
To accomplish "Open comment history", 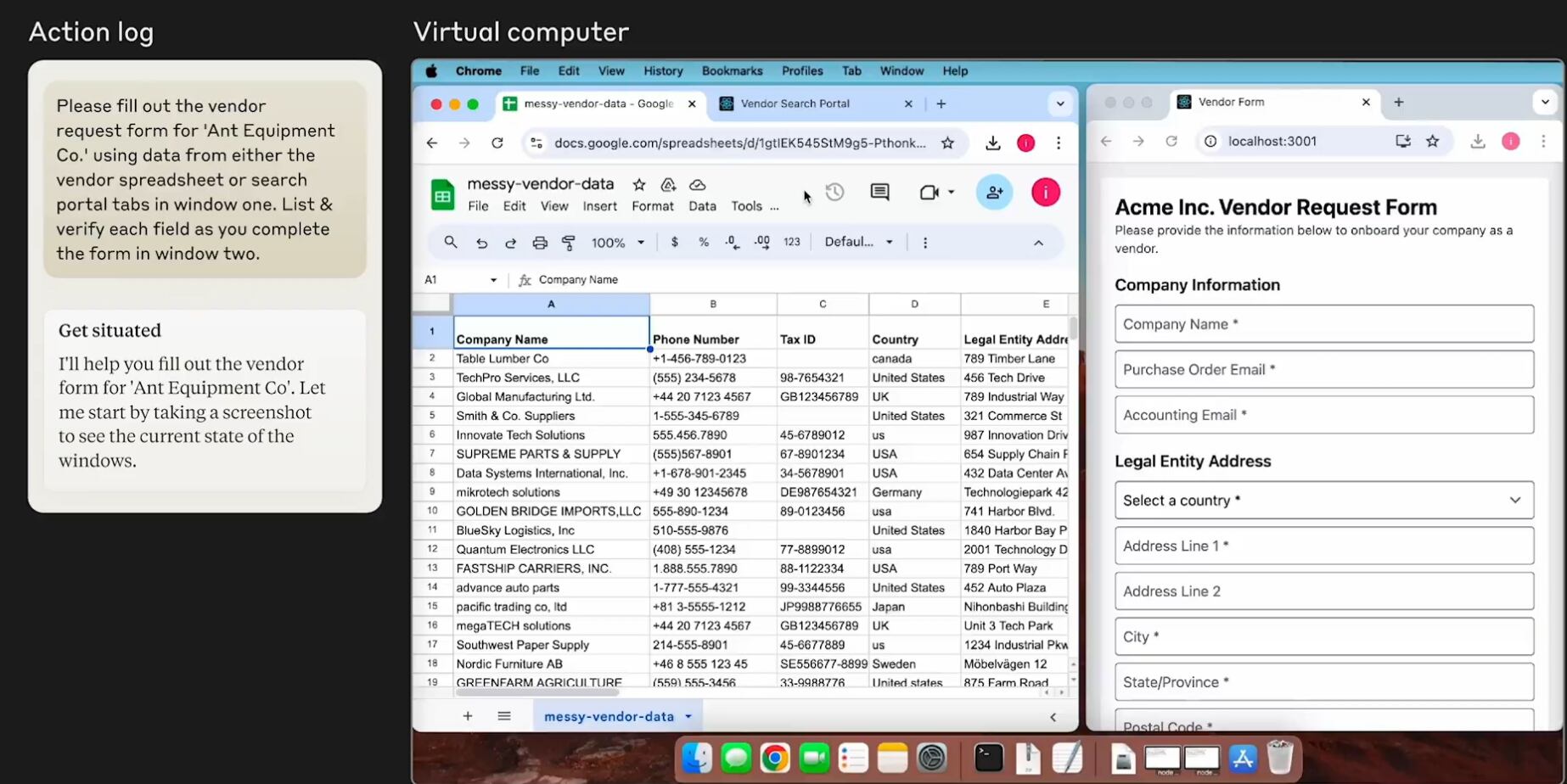I will (879, 193).
